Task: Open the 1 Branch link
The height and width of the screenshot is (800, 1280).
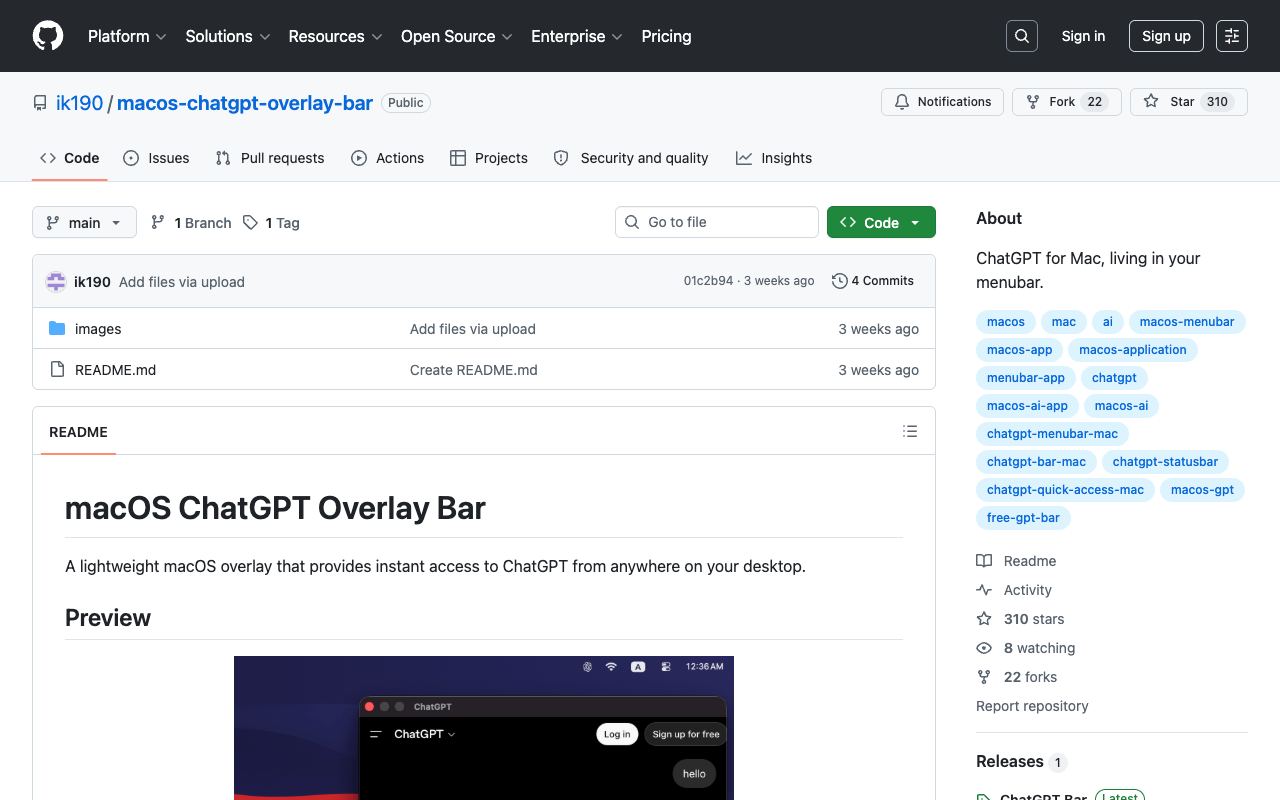Action: coord(191,223)
